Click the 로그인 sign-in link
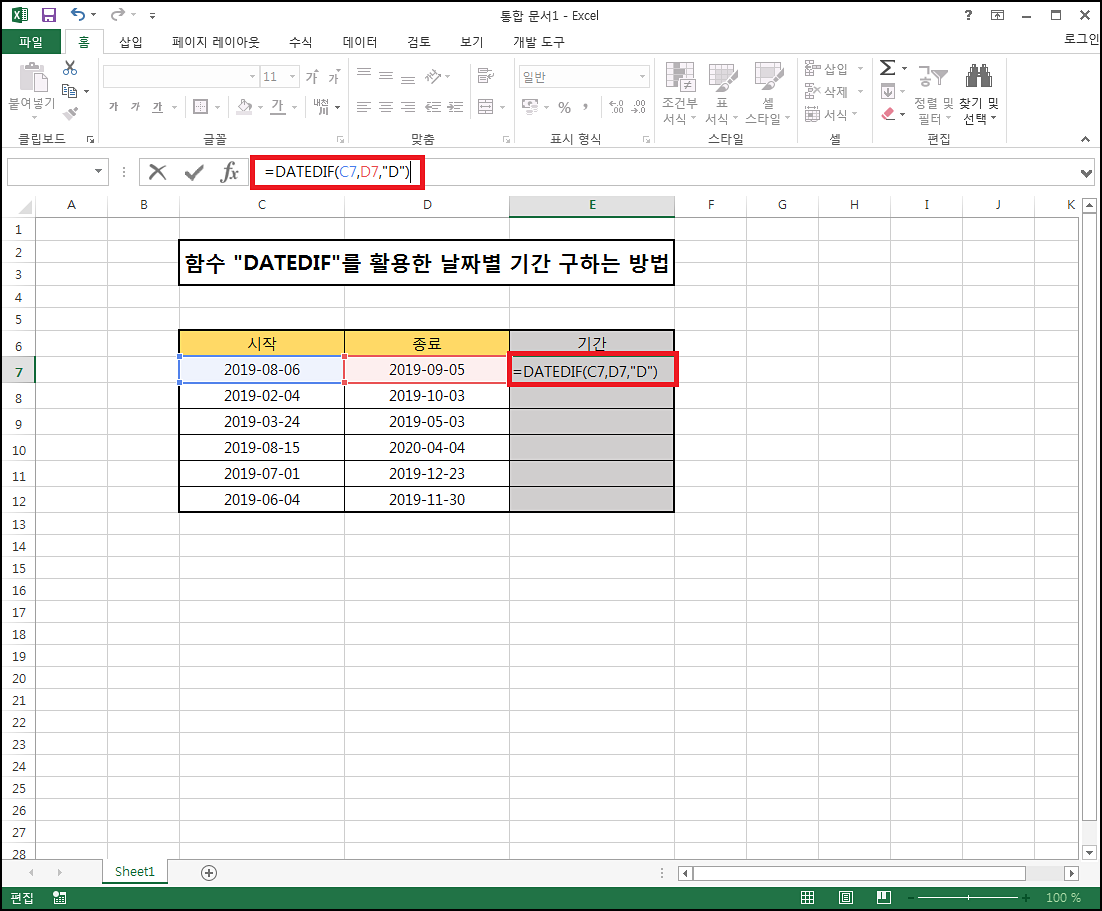The height and width of the screenshot is (911, 1102). coord(1081,39)
